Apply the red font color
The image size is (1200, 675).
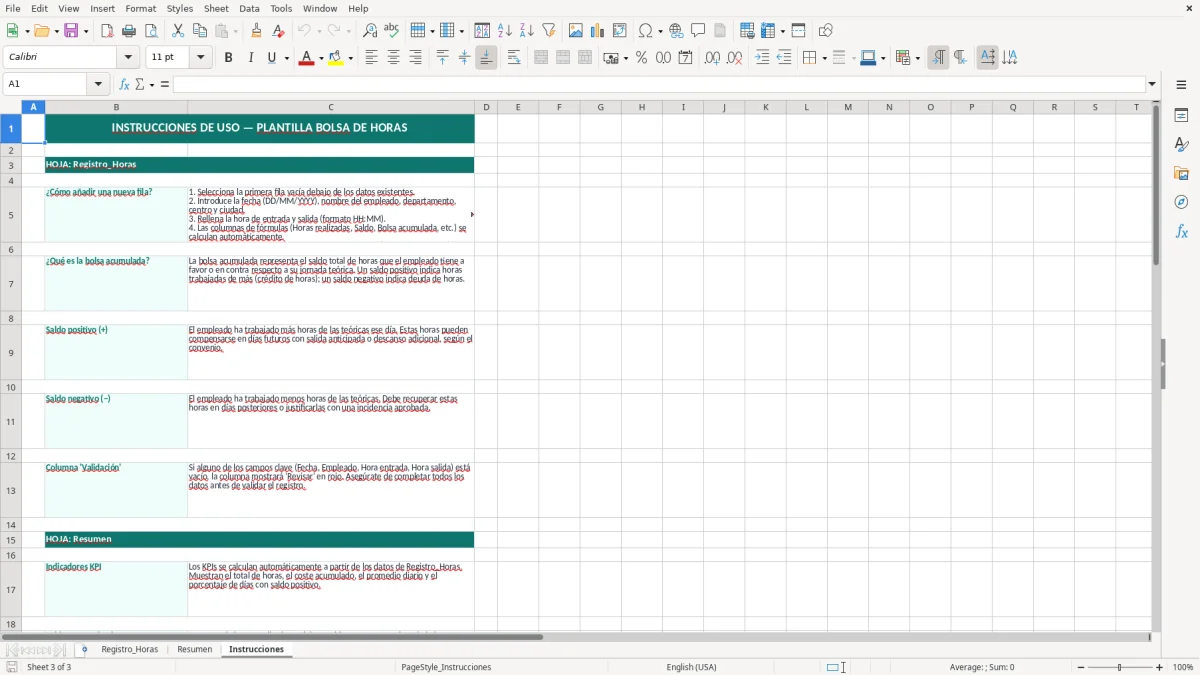click(x=305, y=58)
